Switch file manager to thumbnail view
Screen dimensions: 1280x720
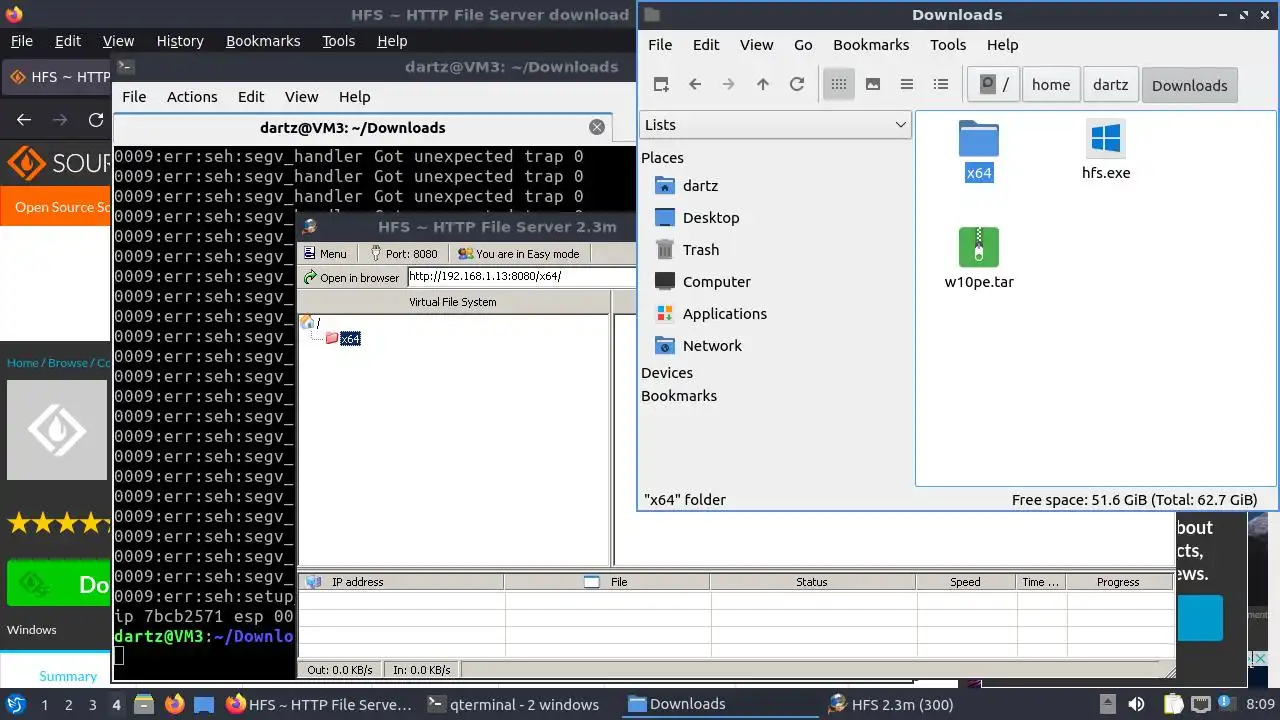click(x=873, y=85)
